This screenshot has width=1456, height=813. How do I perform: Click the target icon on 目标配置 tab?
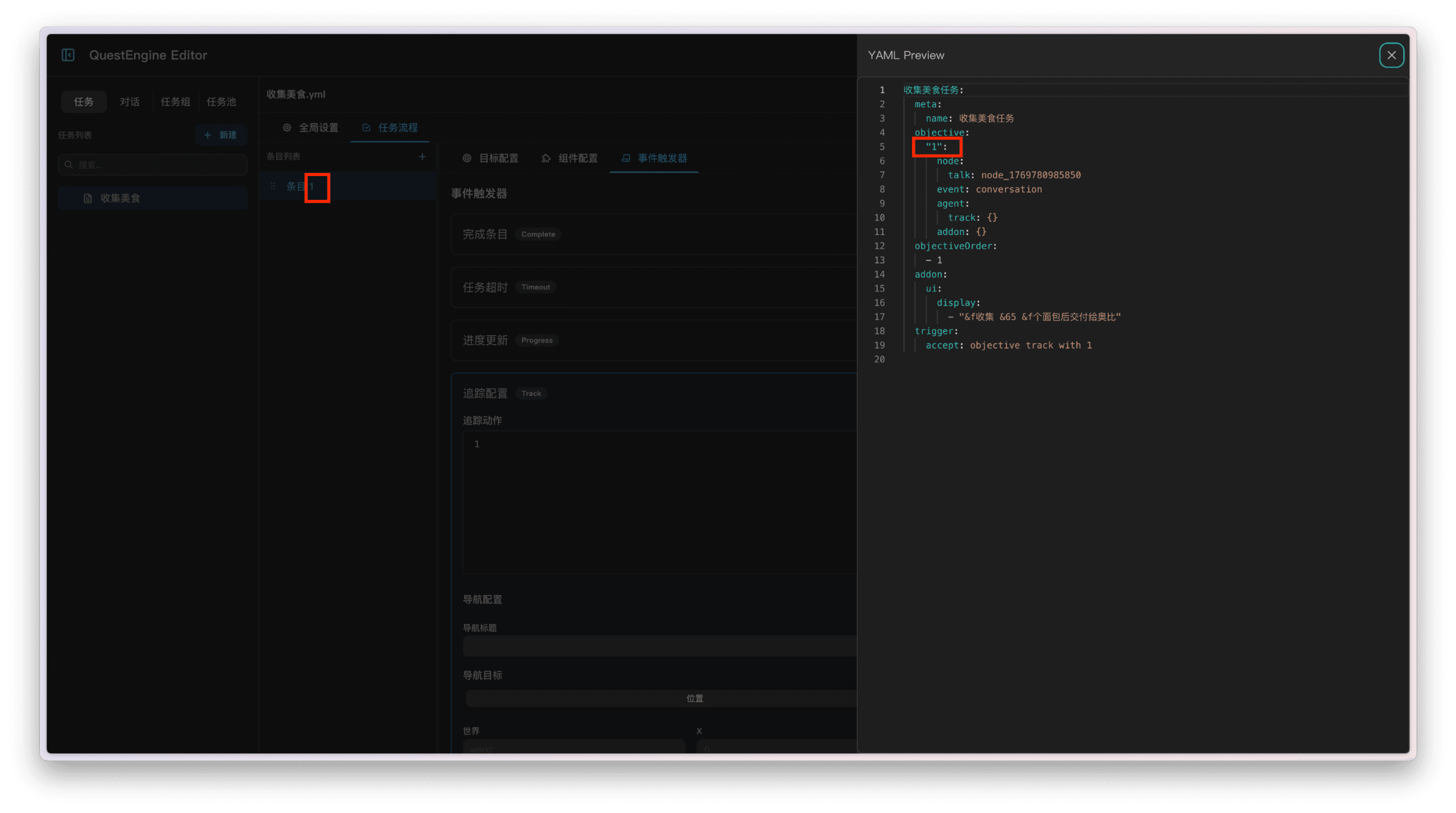(x=467, y=158)
